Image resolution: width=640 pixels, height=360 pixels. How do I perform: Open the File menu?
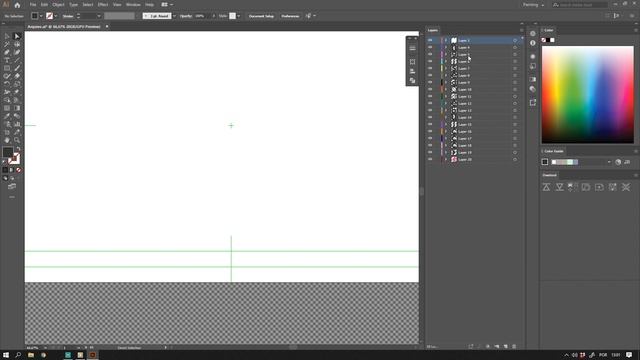tap(33, 4)
